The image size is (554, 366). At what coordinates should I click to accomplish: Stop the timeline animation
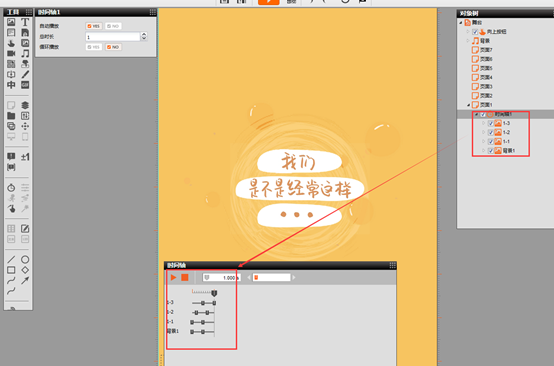185,278
